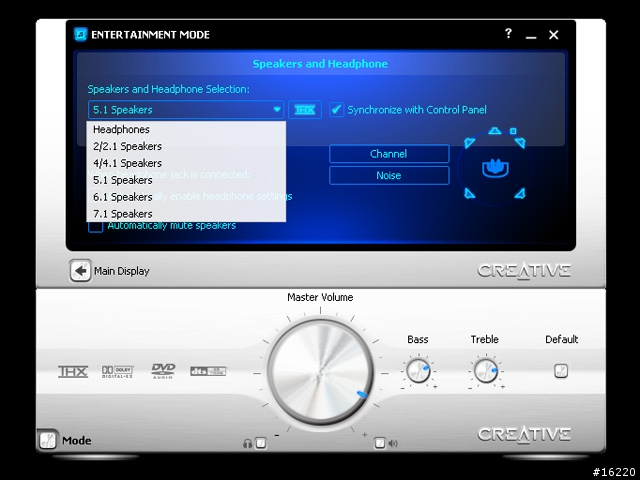
Task: Click the Creative logo on the lower panel
Action: (x=524, y=435)
